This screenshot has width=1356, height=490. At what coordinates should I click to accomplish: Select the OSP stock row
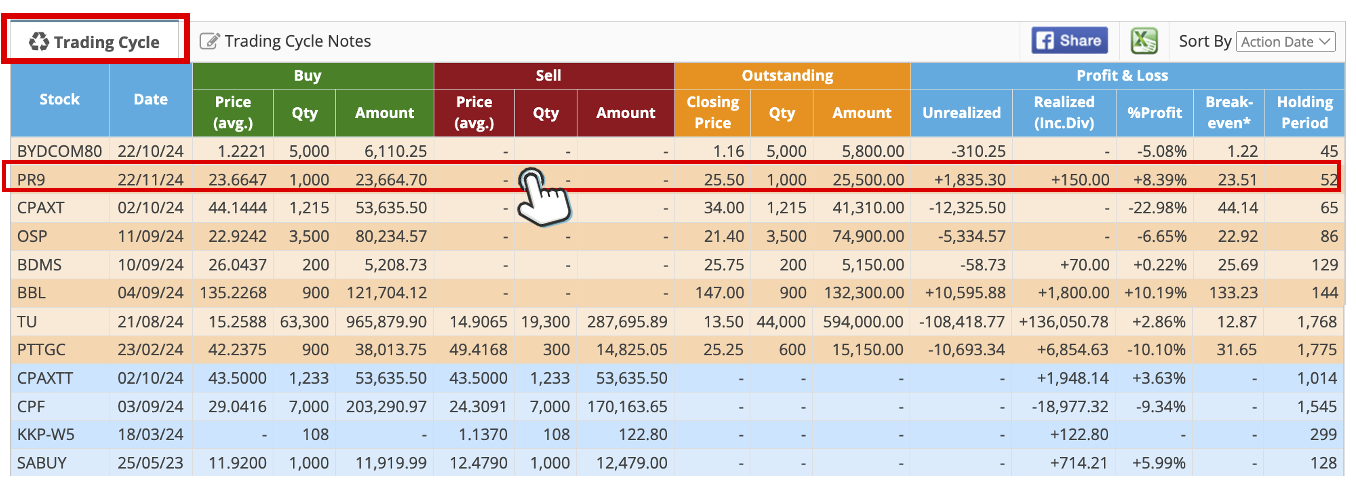678,237
